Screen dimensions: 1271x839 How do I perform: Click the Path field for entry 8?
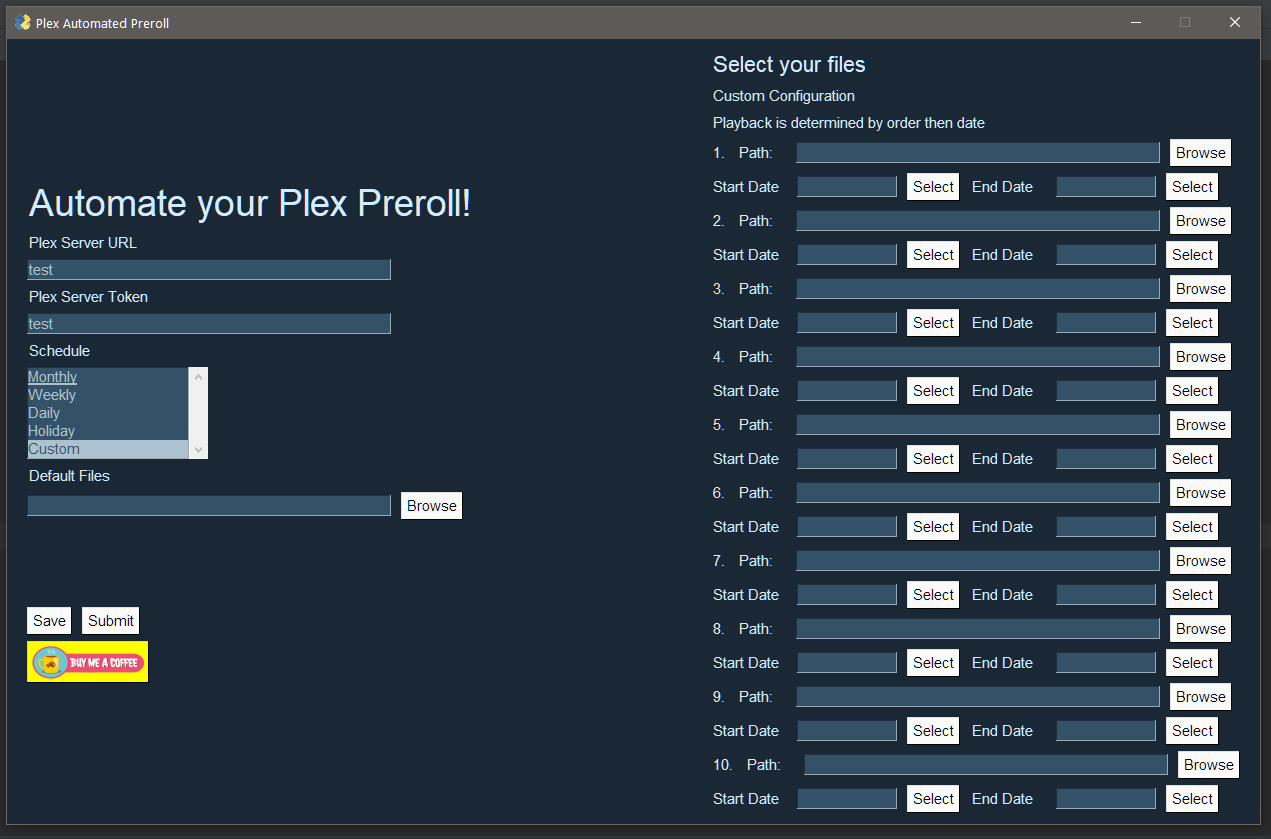[x=978, y=628]
